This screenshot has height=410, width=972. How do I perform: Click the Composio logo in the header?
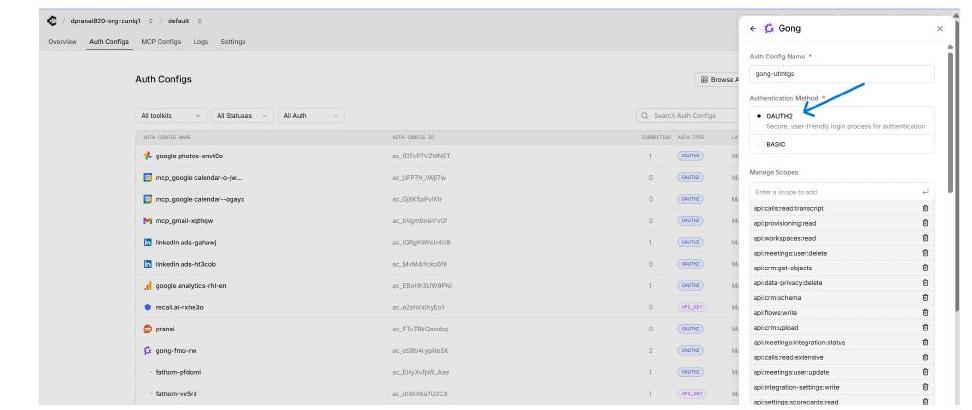[52, 21]
